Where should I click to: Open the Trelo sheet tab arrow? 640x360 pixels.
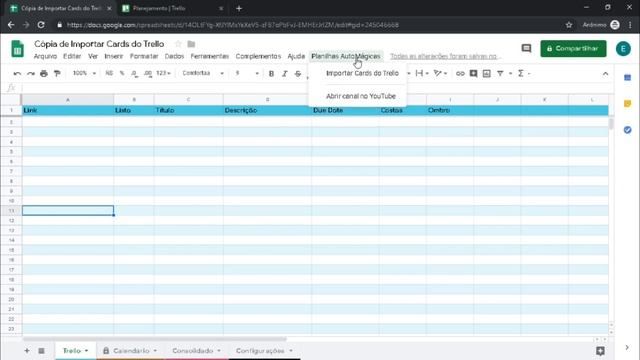click(87, 351)
